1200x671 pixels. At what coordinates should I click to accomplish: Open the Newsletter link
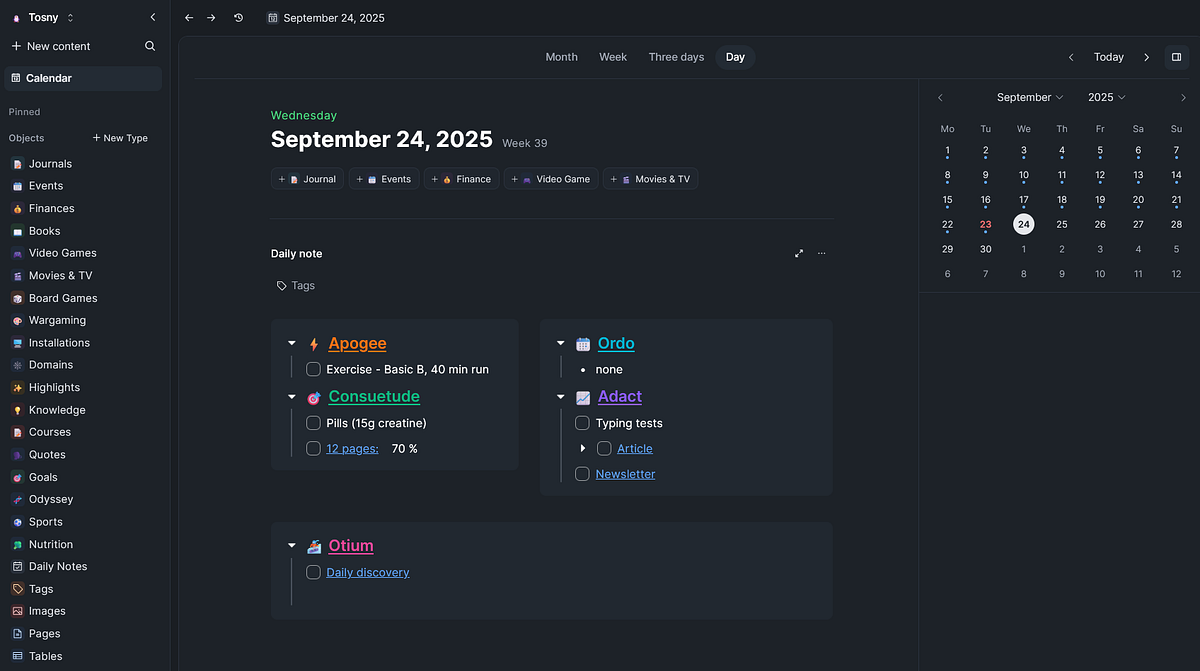(x=625, y=475)
